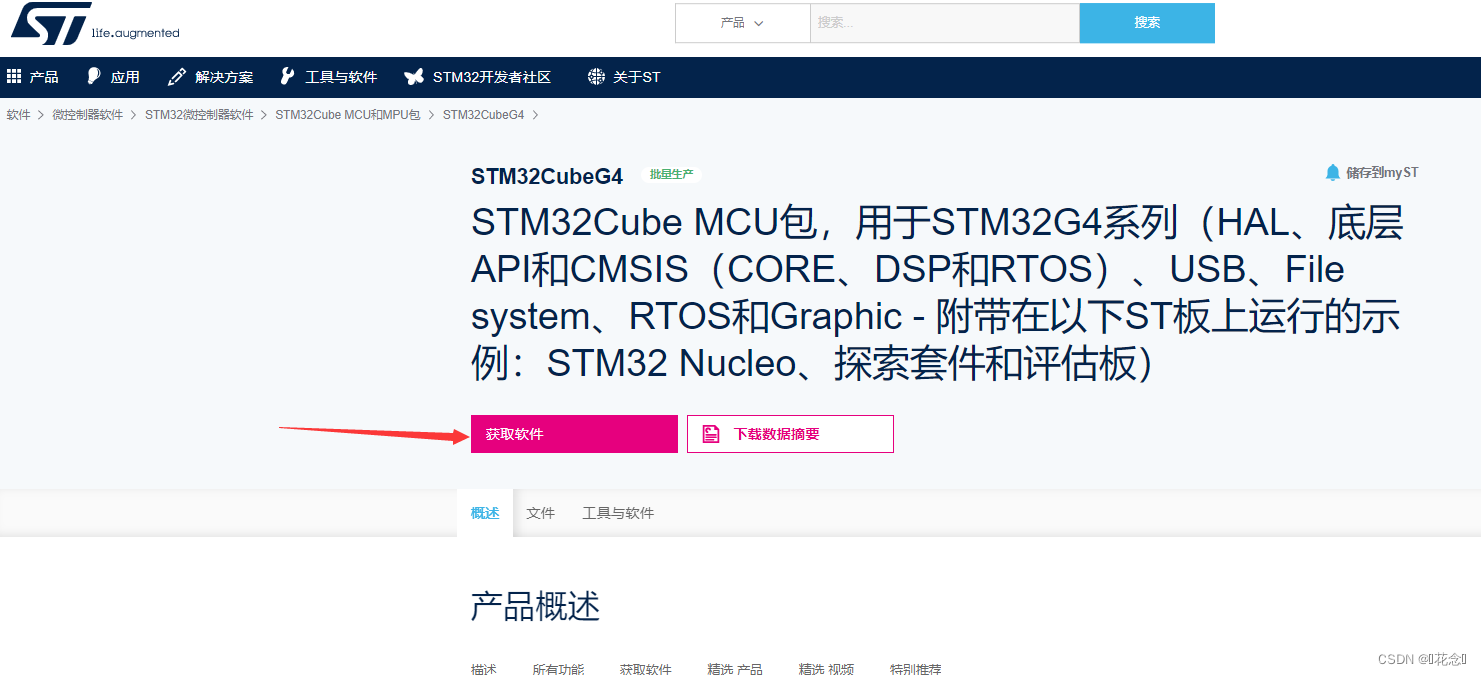Focus the 搜索 text input field
This screenshot has width=1481, height=675.
[x=945, y=23]
